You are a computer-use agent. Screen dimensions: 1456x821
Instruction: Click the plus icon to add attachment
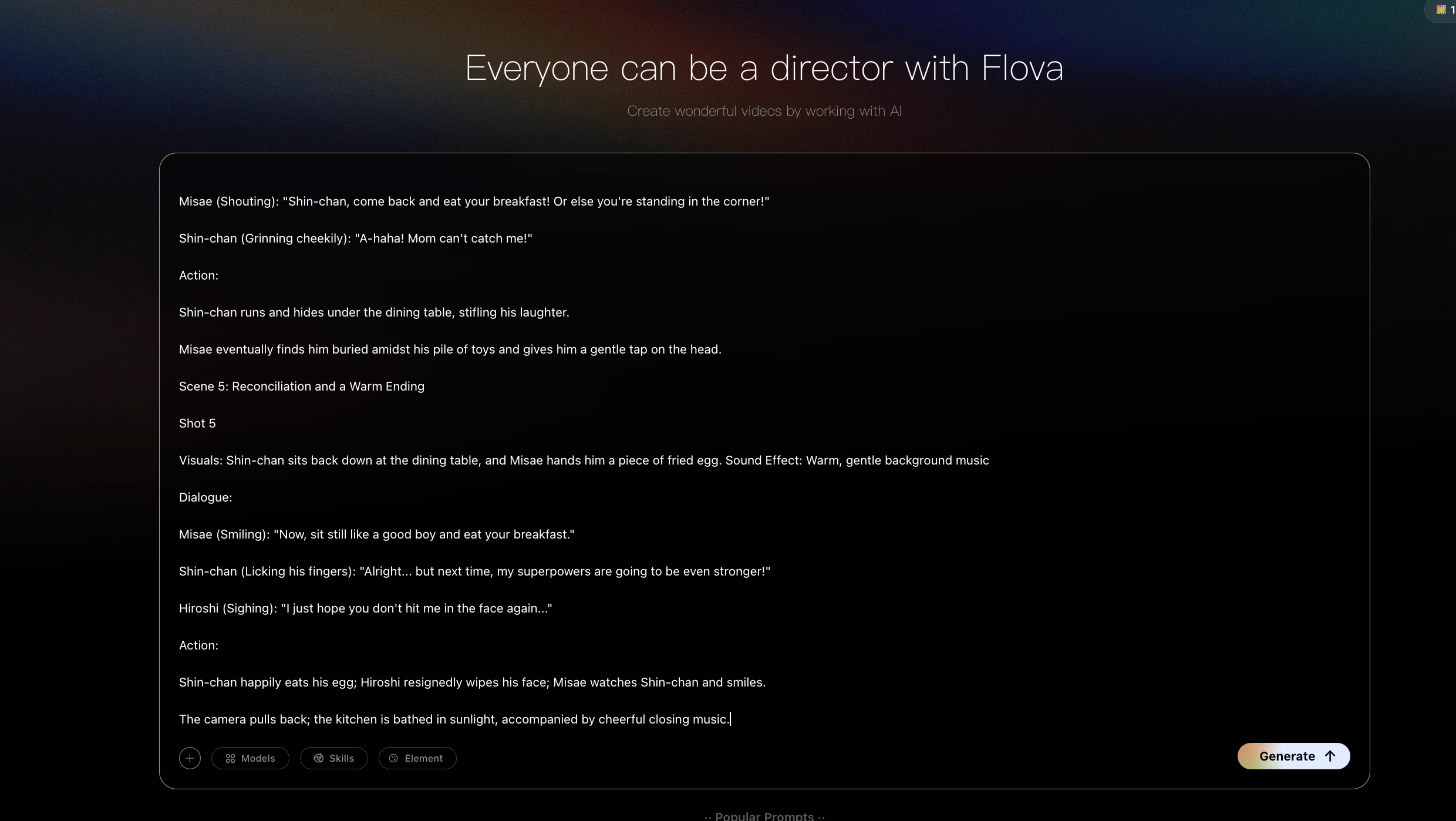[x=190, y=758]
